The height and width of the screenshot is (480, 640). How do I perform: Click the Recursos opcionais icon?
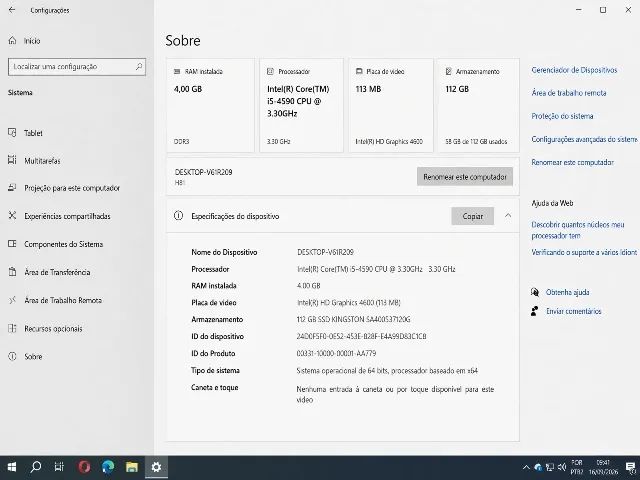[x=12, y=328]
